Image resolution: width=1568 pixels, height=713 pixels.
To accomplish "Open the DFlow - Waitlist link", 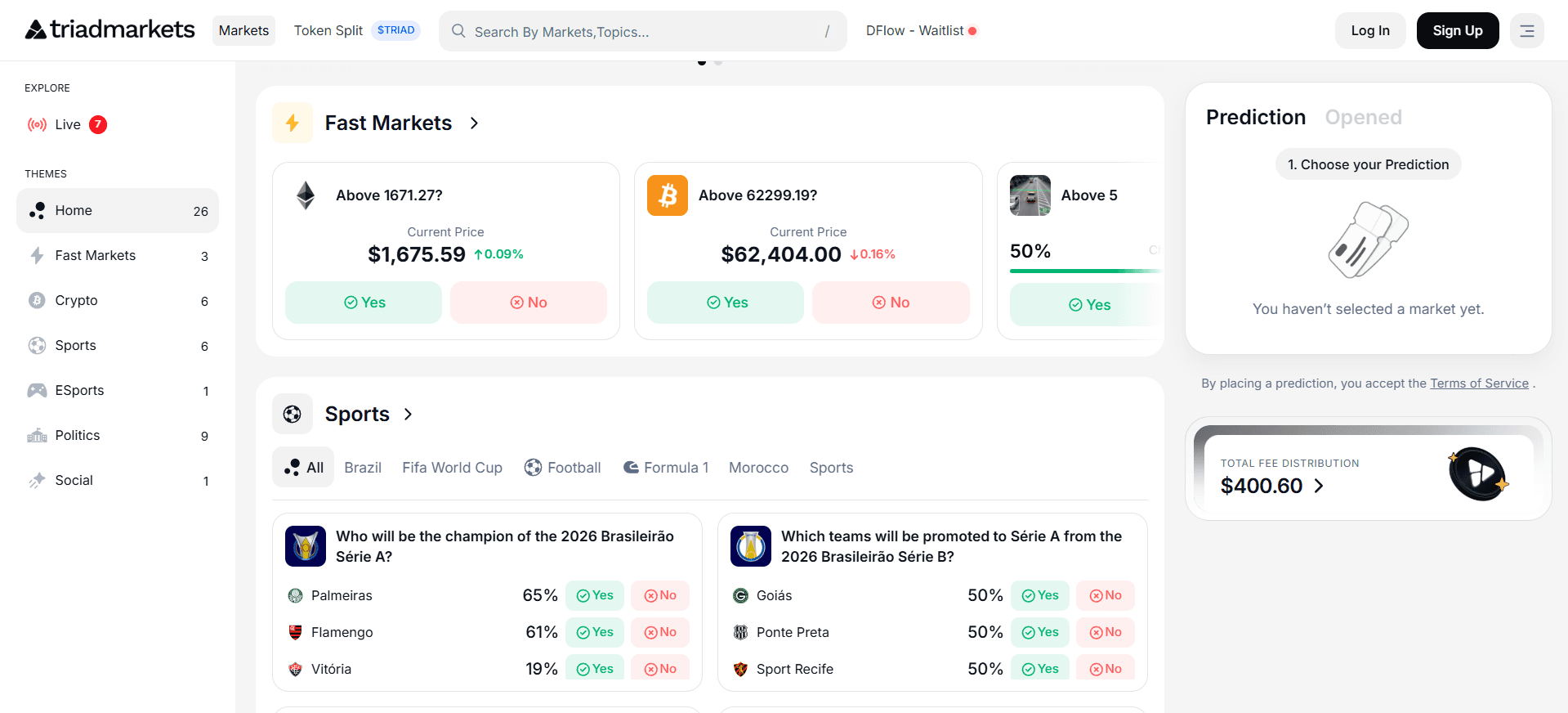I will (921, 30).
